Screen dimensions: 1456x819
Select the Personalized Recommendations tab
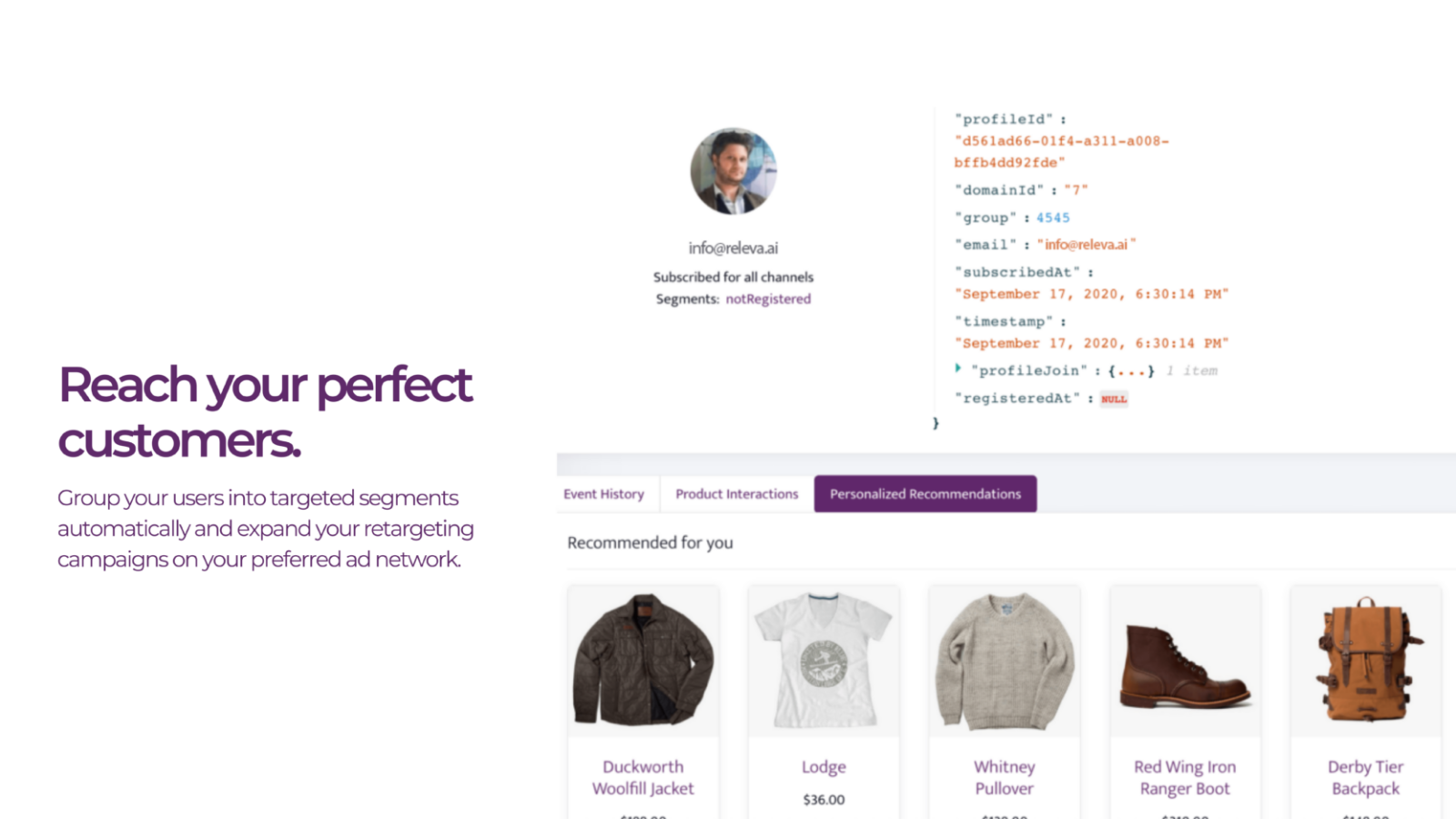tap(925, 494)
